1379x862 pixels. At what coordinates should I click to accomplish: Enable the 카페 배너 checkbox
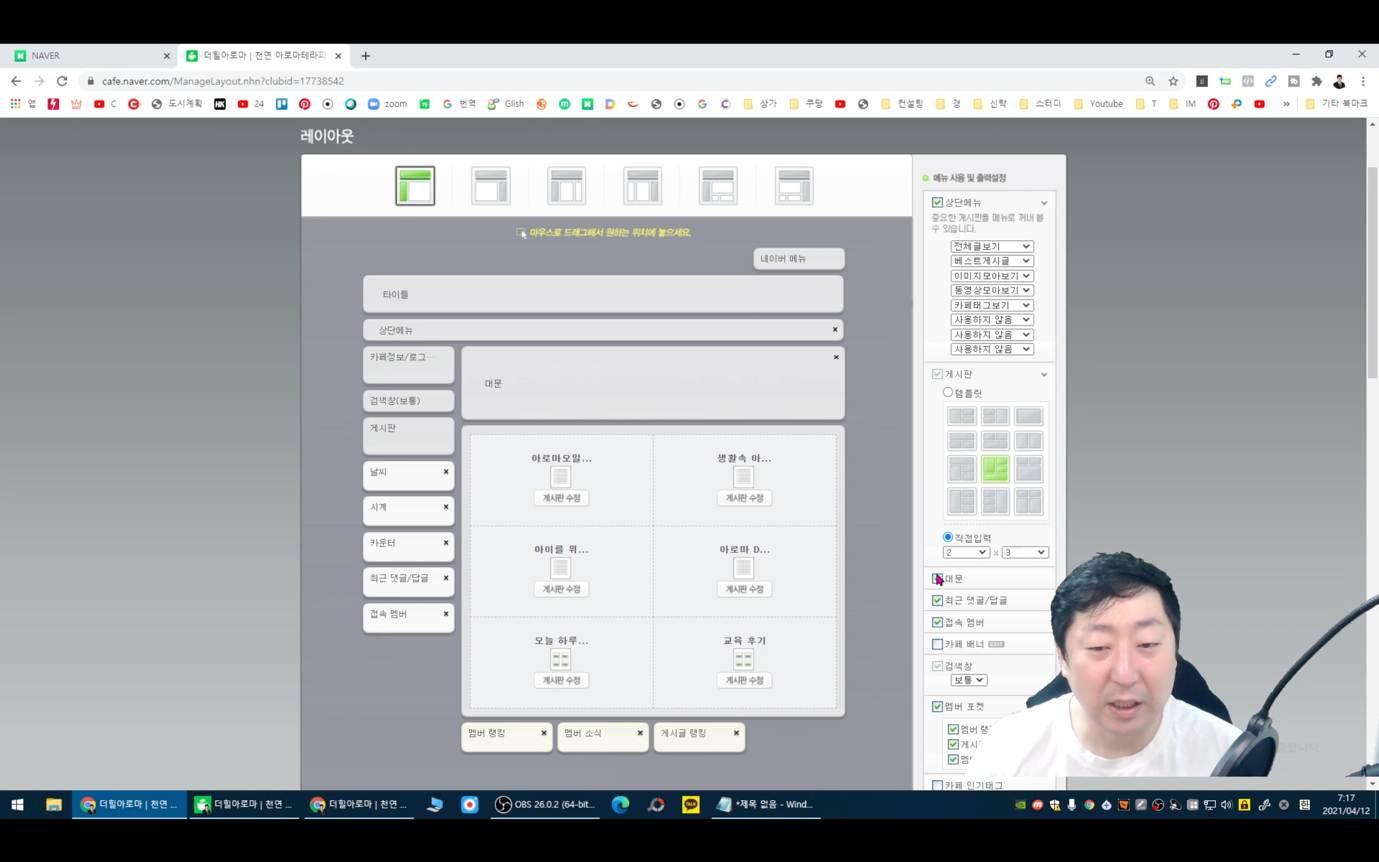pyautogui.click(x=937, y=645)
